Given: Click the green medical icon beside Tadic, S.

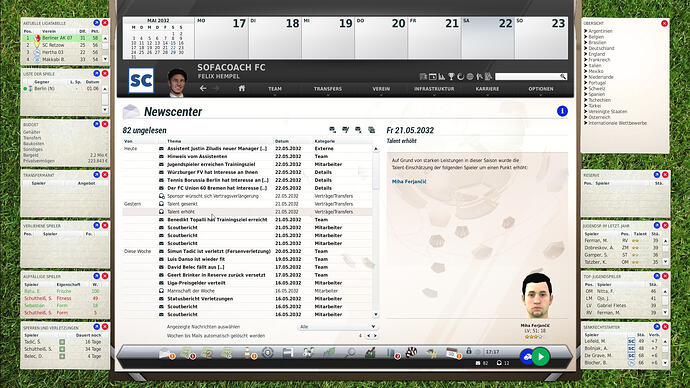Looking at the screenshot, I should pos(62,342).
